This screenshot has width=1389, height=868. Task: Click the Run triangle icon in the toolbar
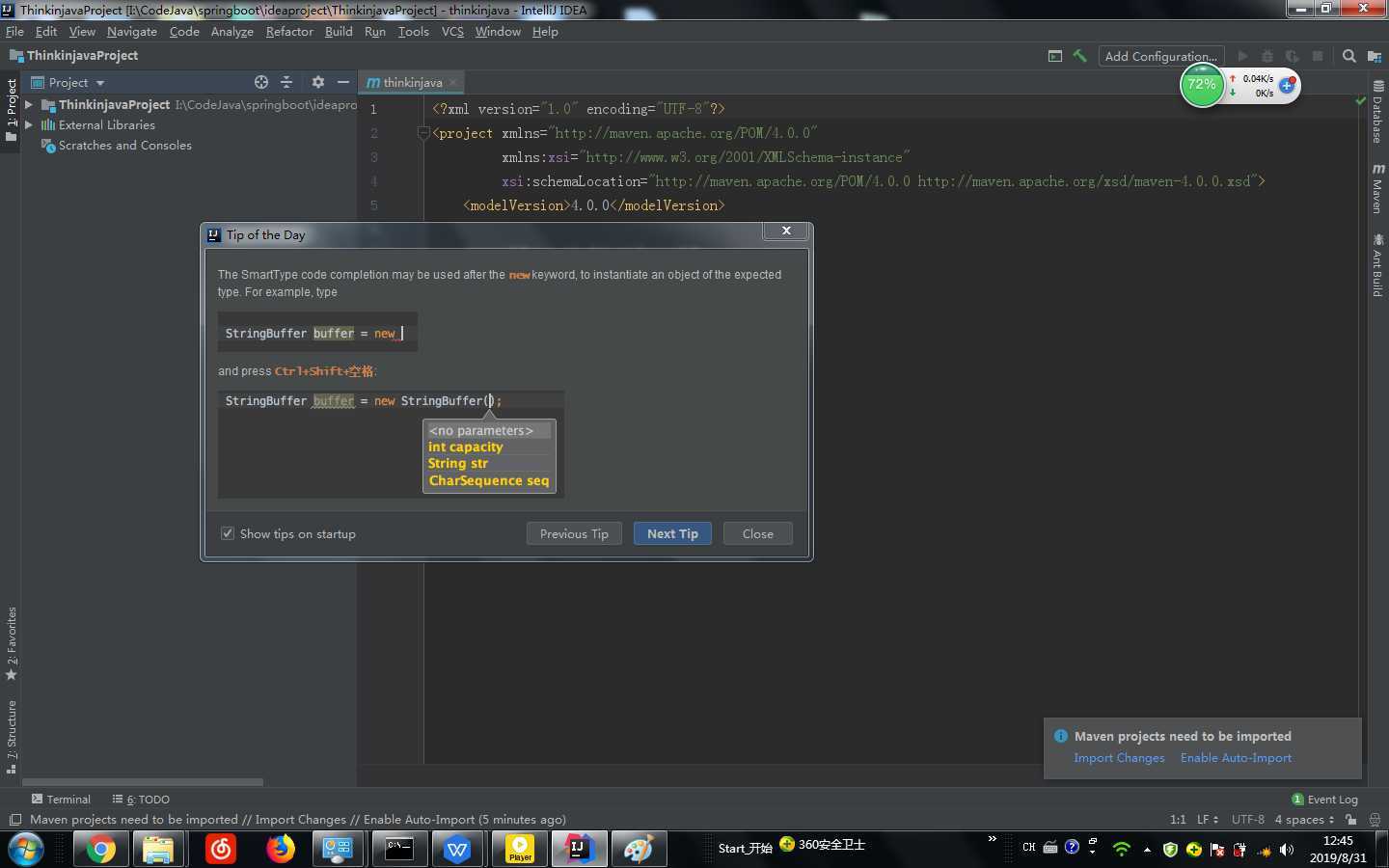point(1243,56)
